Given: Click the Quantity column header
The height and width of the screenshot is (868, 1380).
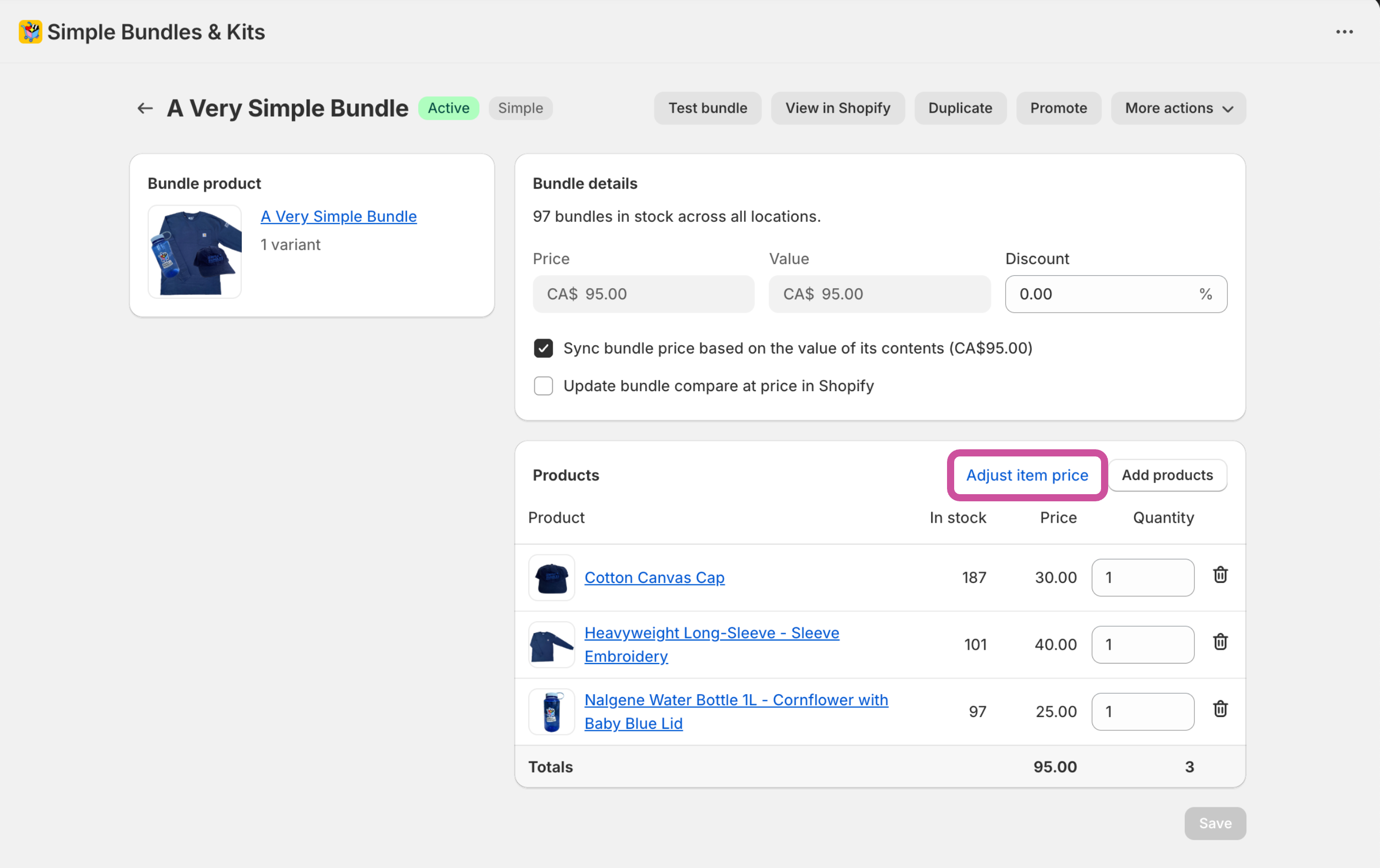Looking at the screenshot, I should click(1163, 517).
